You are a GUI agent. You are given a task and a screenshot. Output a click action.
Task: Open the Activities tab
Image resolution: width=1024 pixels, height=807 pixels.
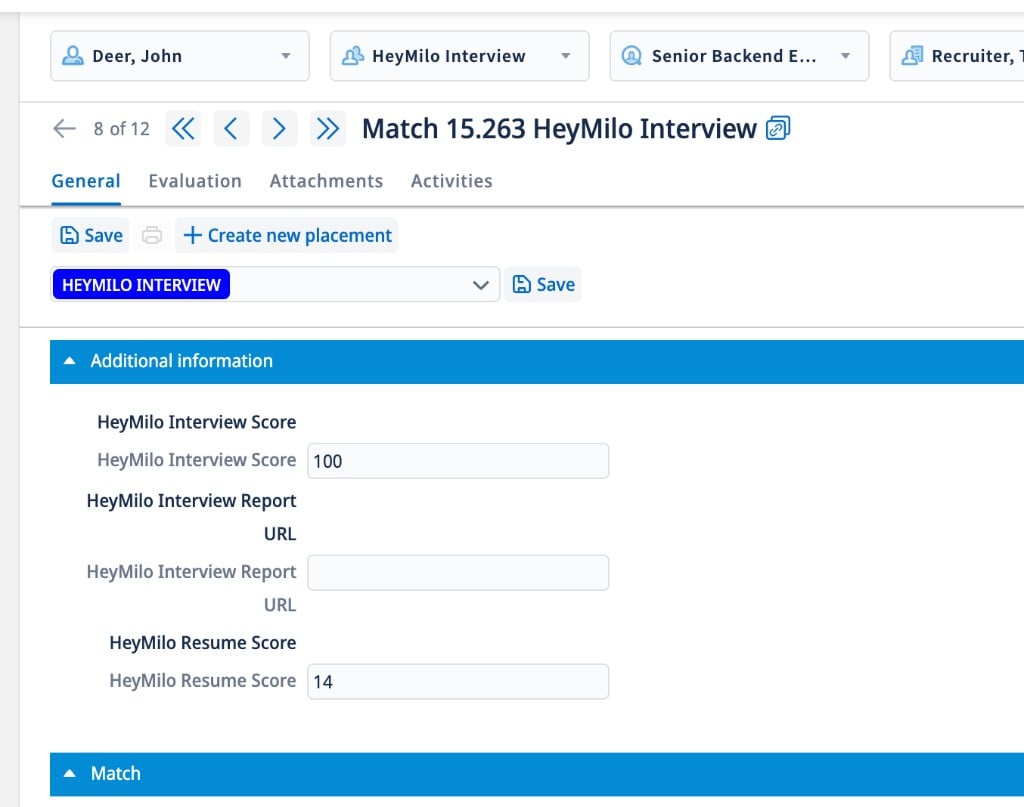tap(451, 181)
